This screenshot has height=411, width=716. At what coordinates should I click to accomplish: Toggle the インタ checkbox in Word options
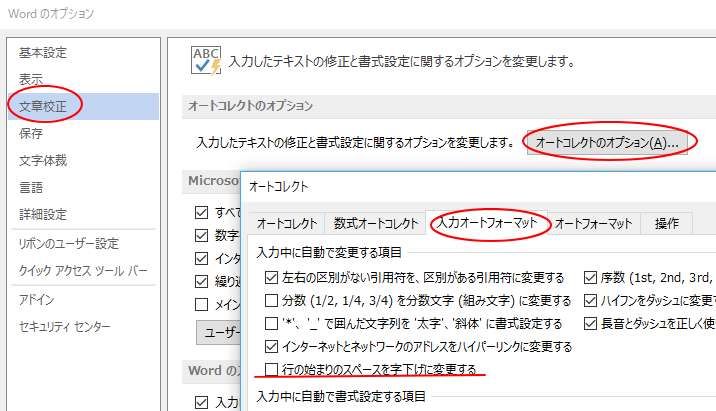pos(201,258)
